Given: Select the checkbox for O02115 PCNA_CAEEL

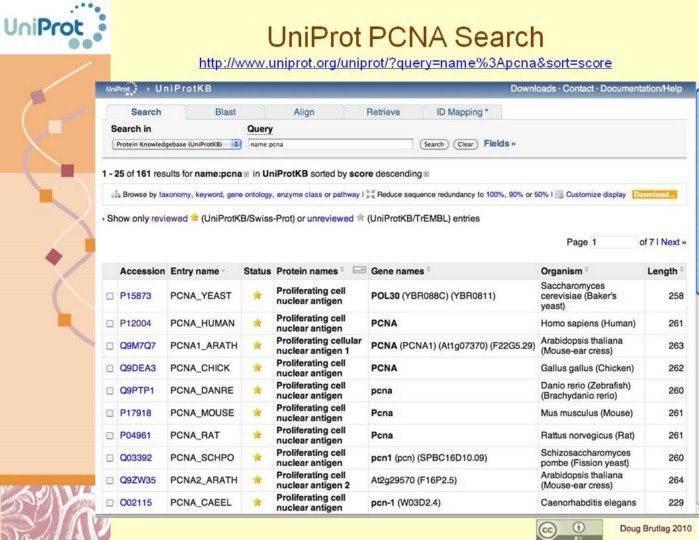Looking at the screenshot, I should [x=110, y=503].
